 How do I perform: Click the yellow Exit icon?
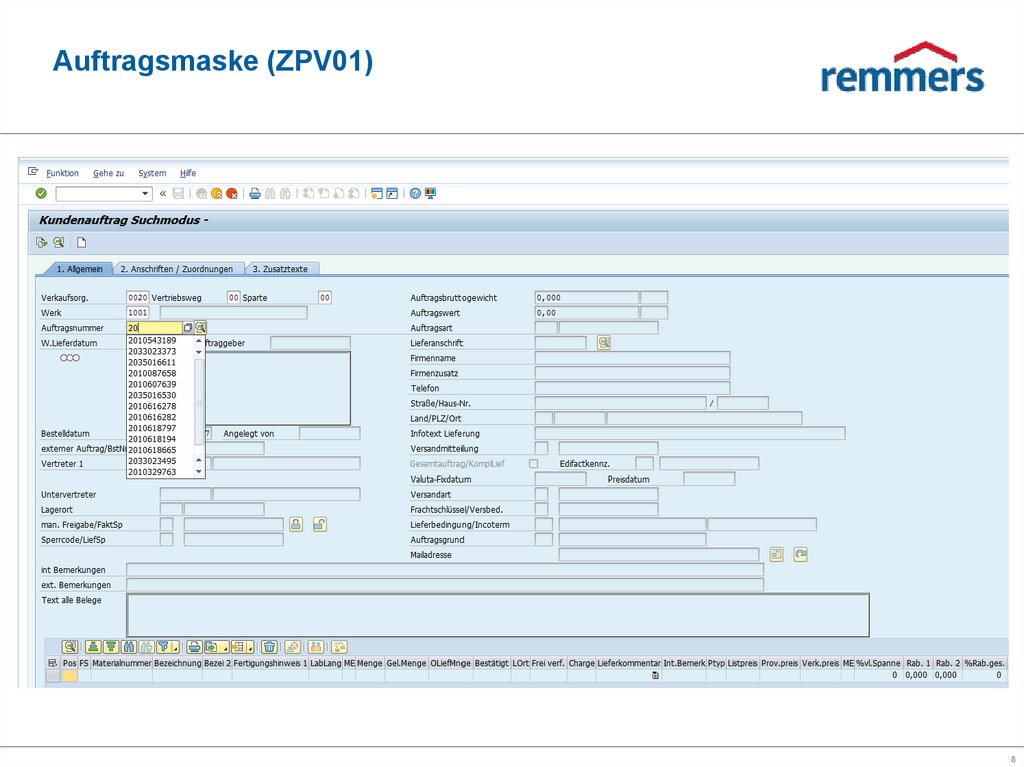click(216, 193)
